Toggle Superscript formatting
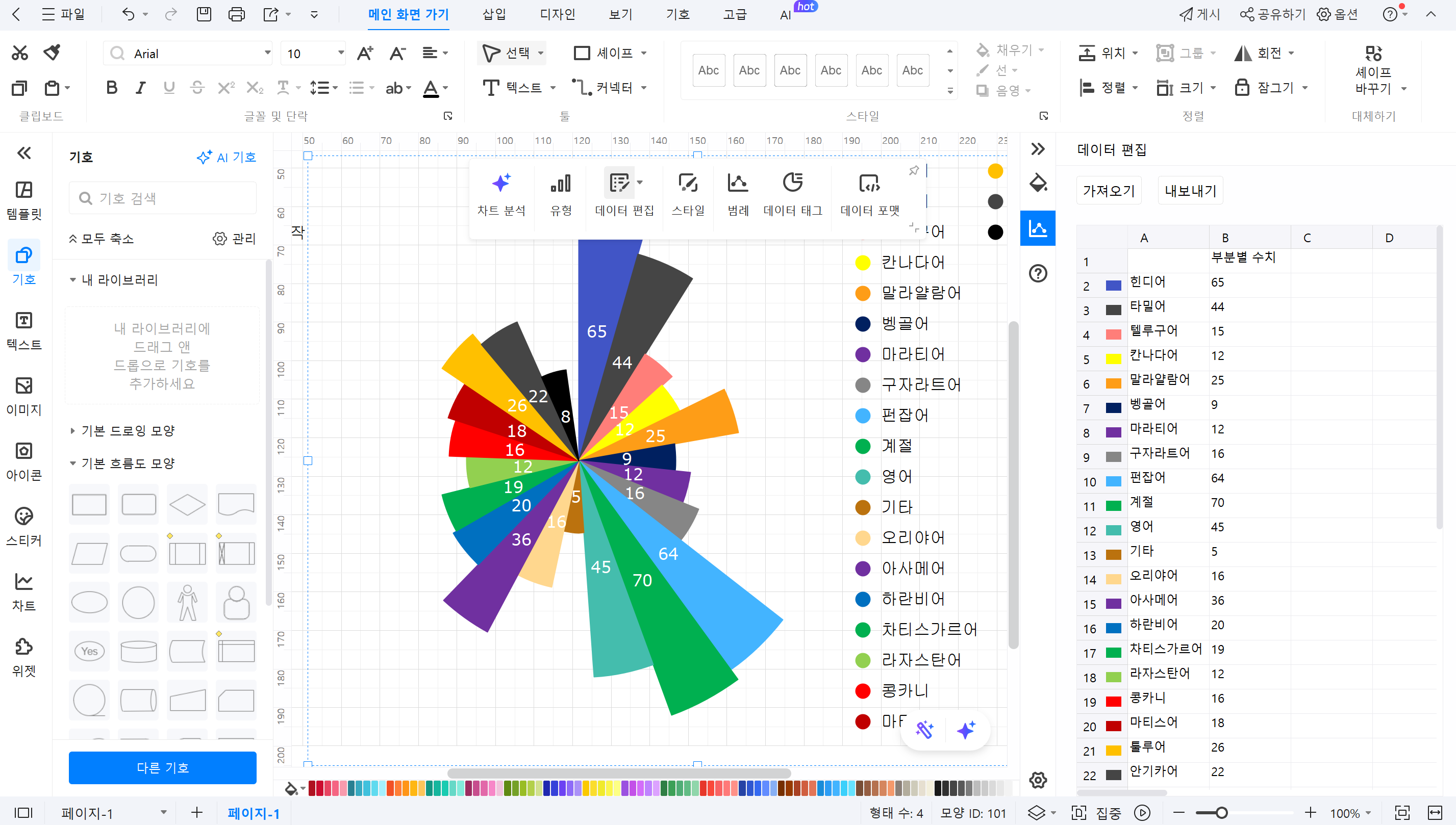This screenshot has height=825, width=1456. (x=226, y=88)
